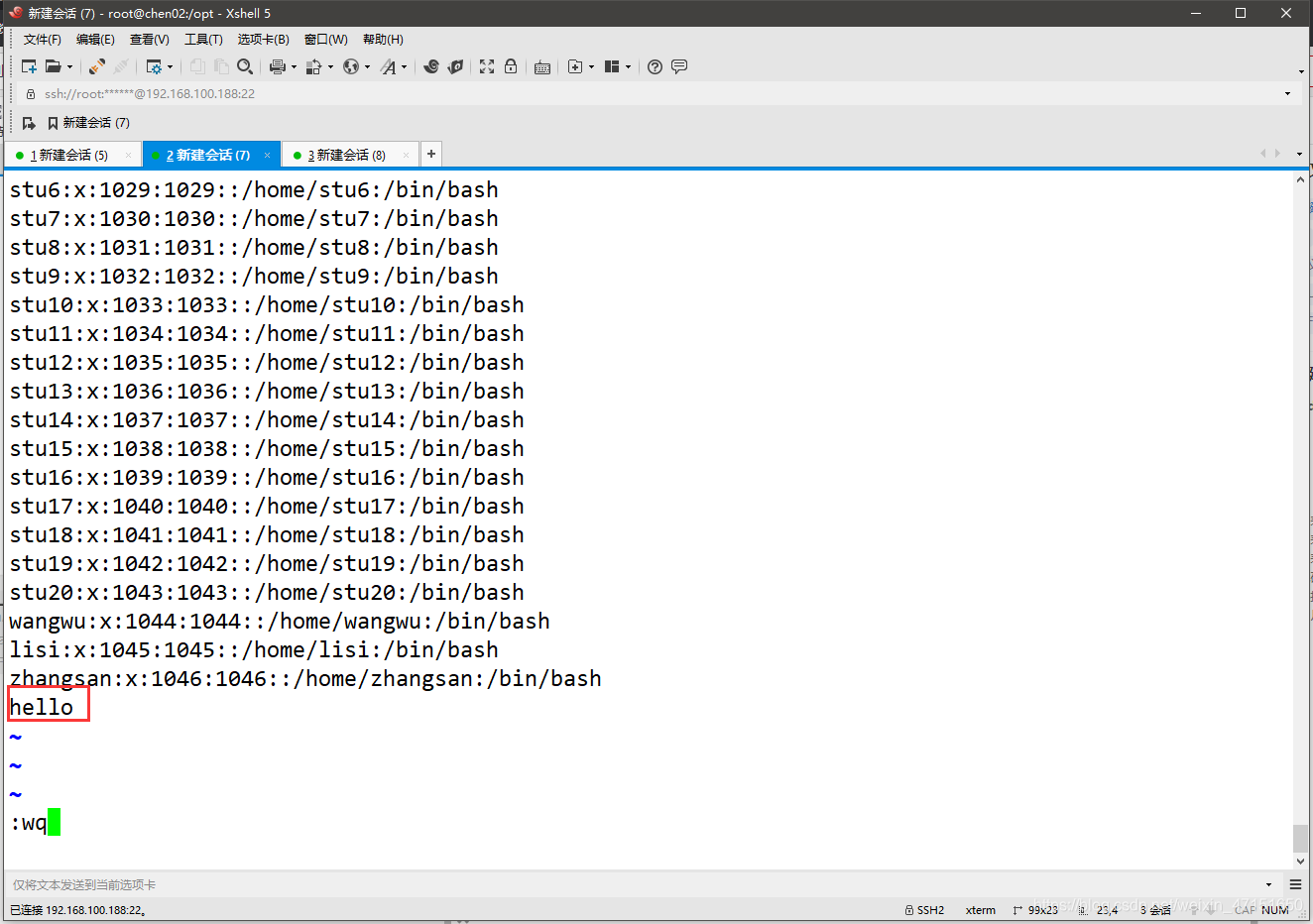Click the file transfer icon
The height and width of the screenshot is (924, 1313).
pyautogui.click(x=313, y=66)
